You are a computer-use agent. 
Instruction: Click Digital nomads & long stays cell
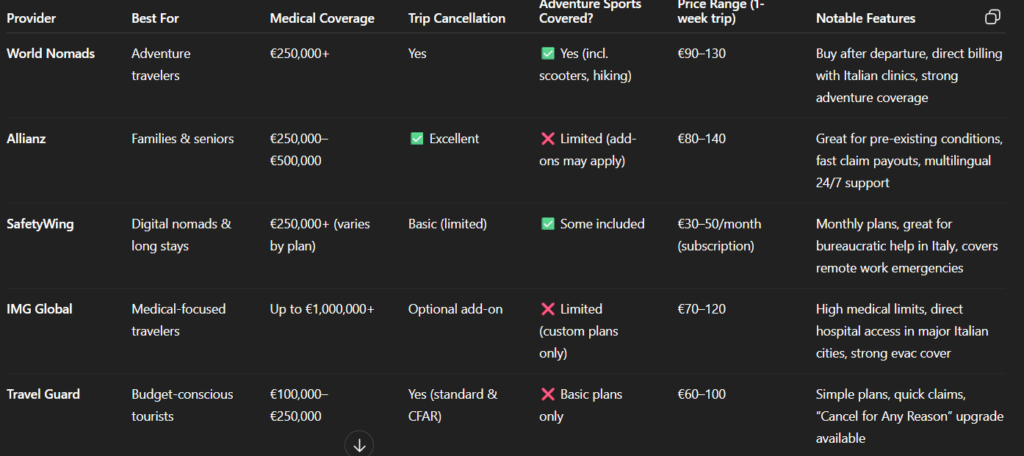coord(181,235)
